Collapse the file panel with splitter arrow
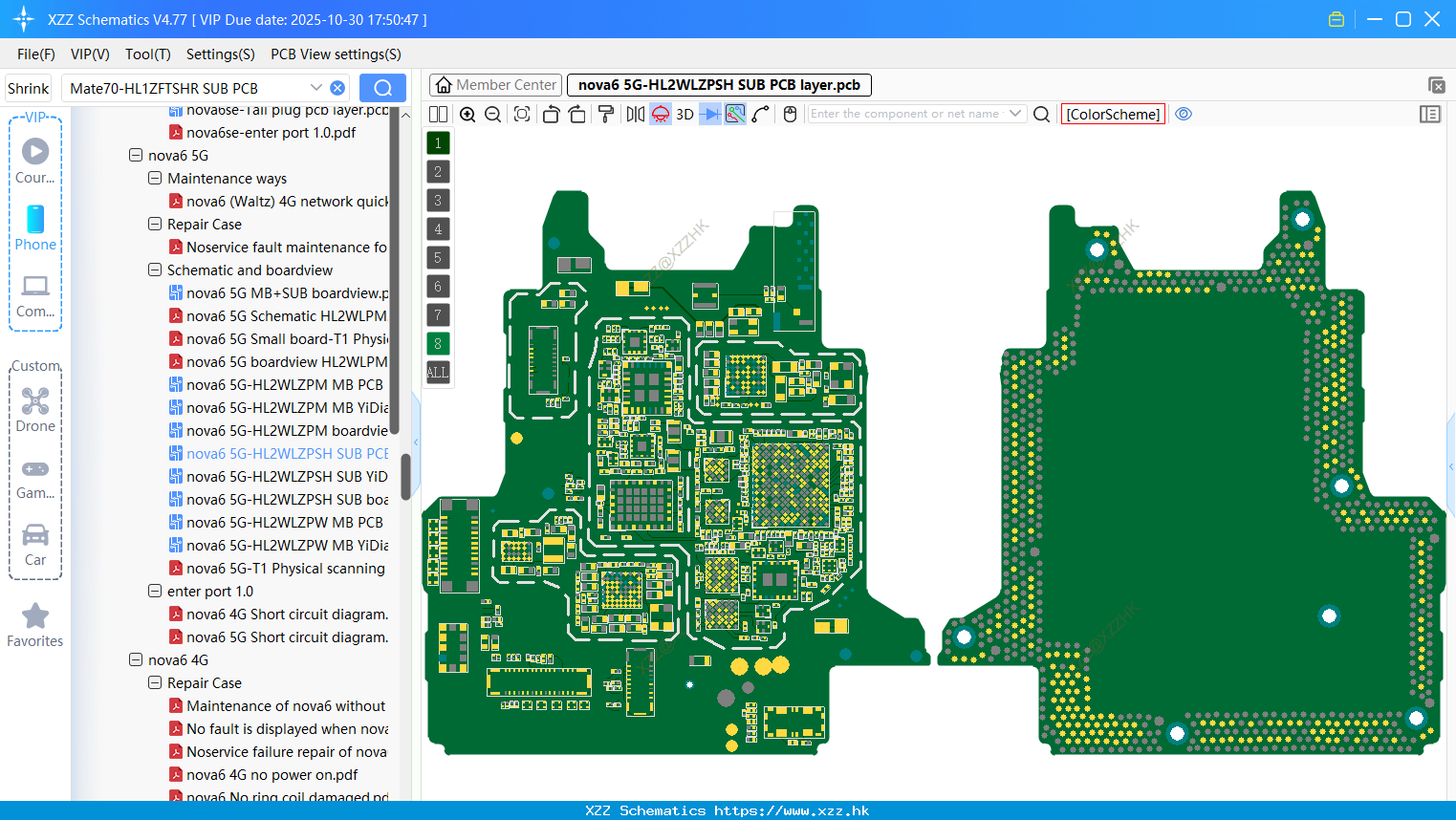Viewport: 1456px width, 820px height. [416, 442]
